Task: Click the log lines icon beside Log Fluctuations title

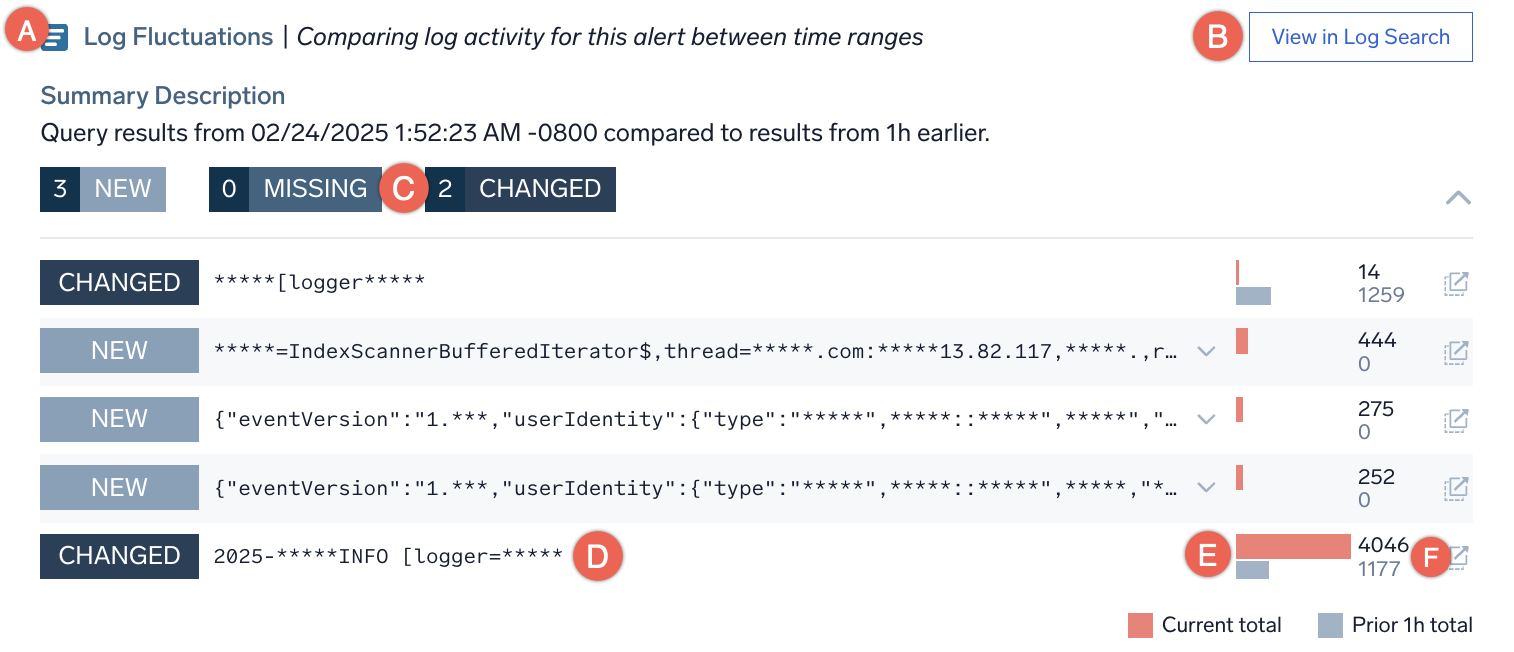Action: [x=57, y=36]
